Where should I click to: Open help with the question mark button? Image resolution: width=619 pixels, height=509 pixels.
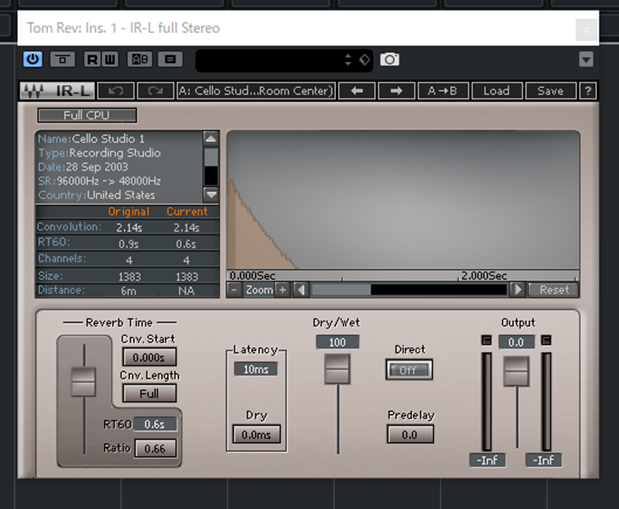coord(588,91)
